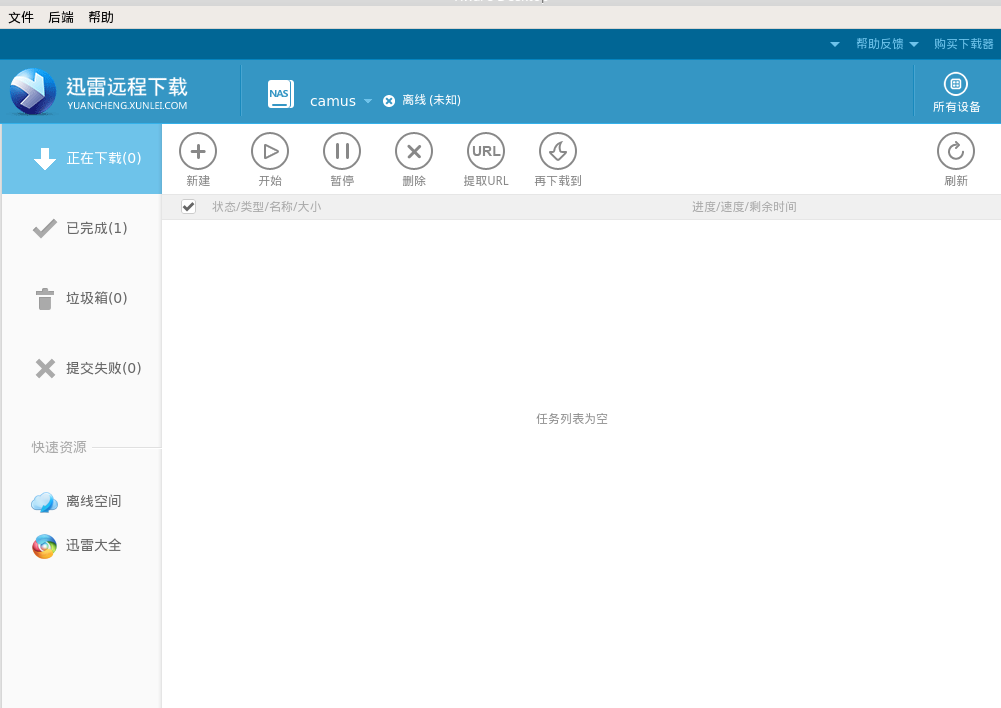Switch to 已完成(1) tab
This screenshot has width=1001, height=708.
tap(82, 229)
